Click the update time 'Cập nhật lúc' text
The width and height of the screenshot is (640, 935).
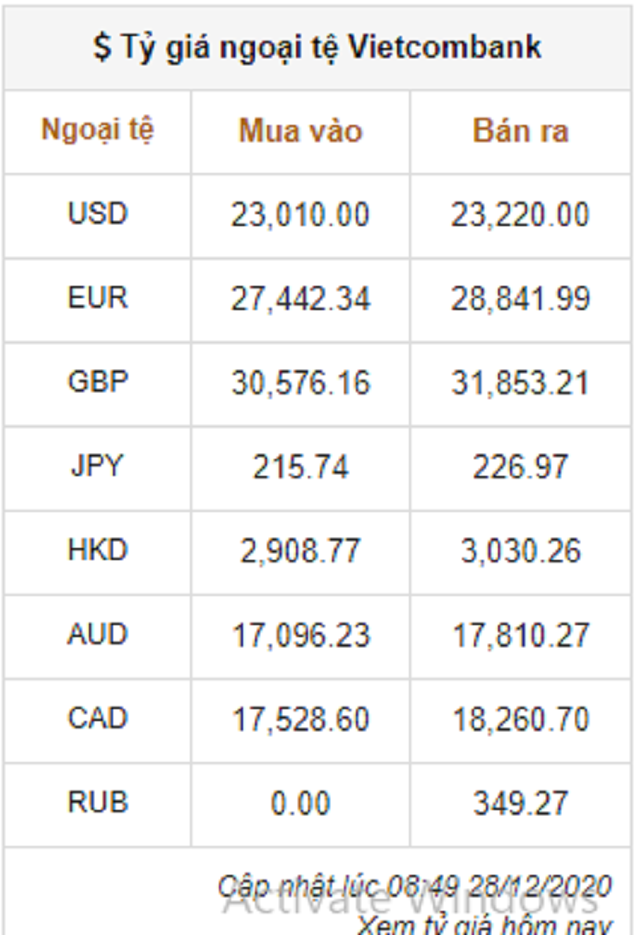[x=415, y=886]
